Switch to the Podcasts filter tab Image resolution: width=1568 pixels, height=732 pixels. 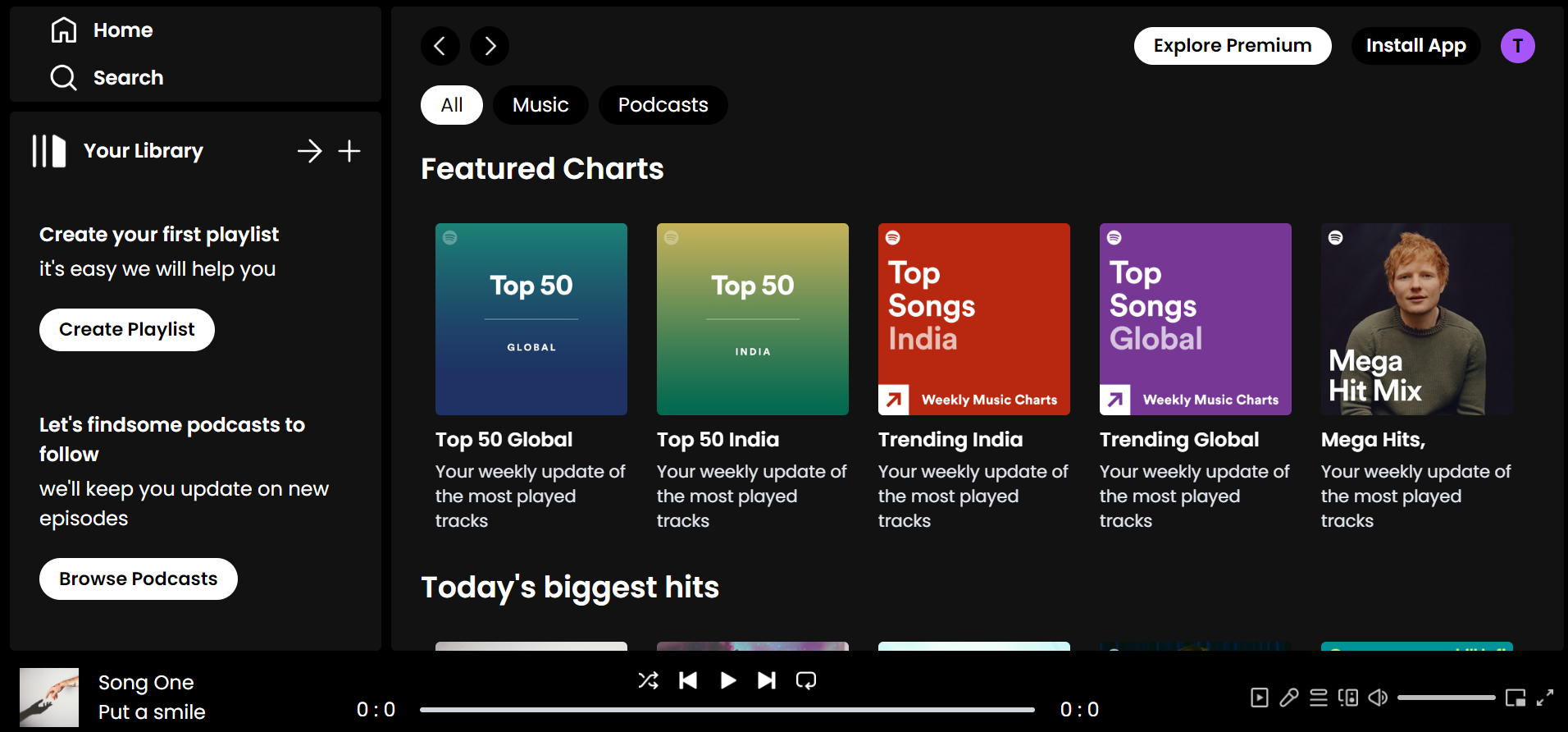click(x=663, y=105)
